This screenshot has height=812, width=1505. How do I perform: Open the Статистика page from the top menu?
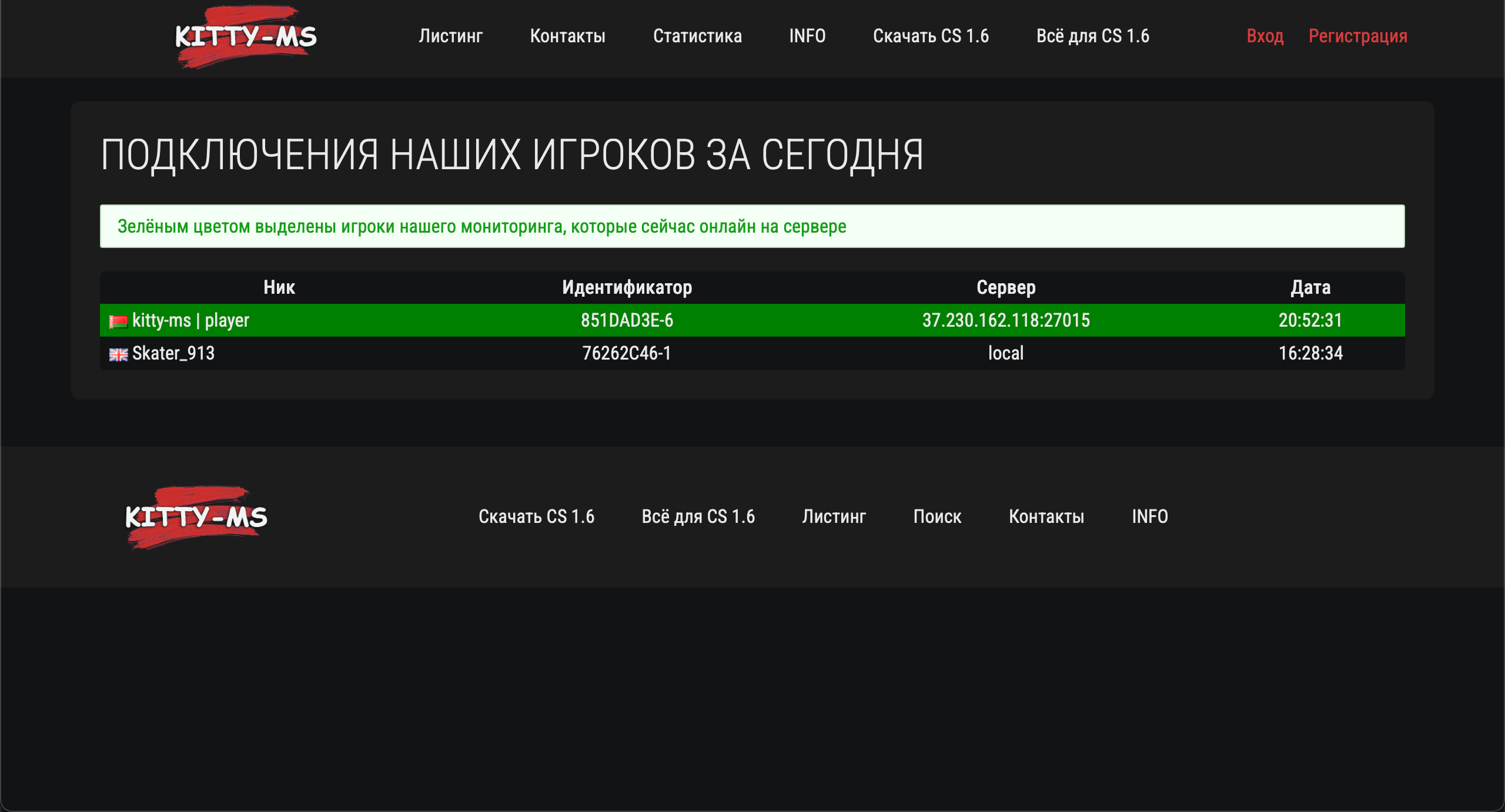[x=698, y=36]
